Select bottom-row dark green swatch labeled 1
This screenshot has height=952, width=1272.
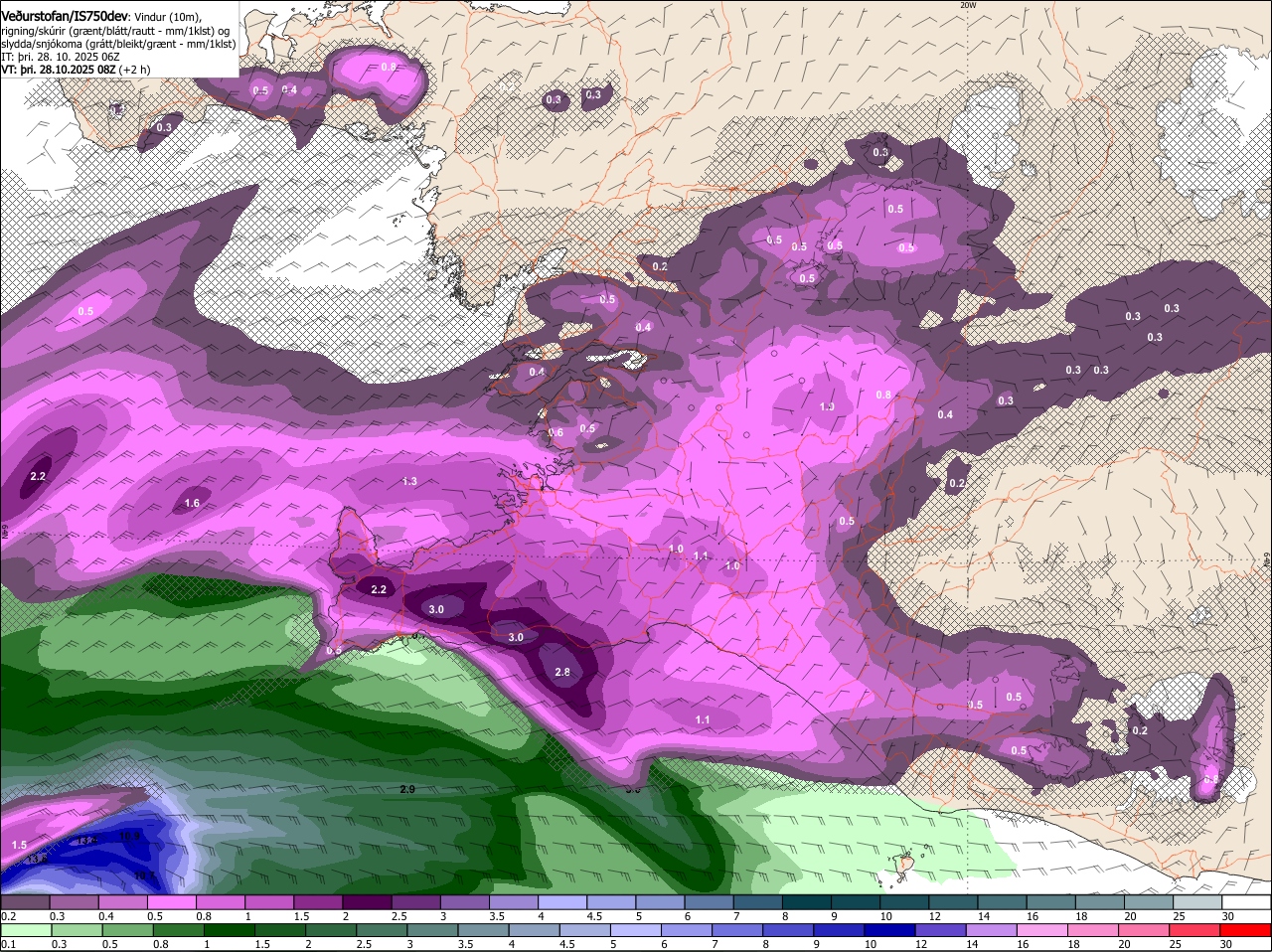click(x=229, y=929)
